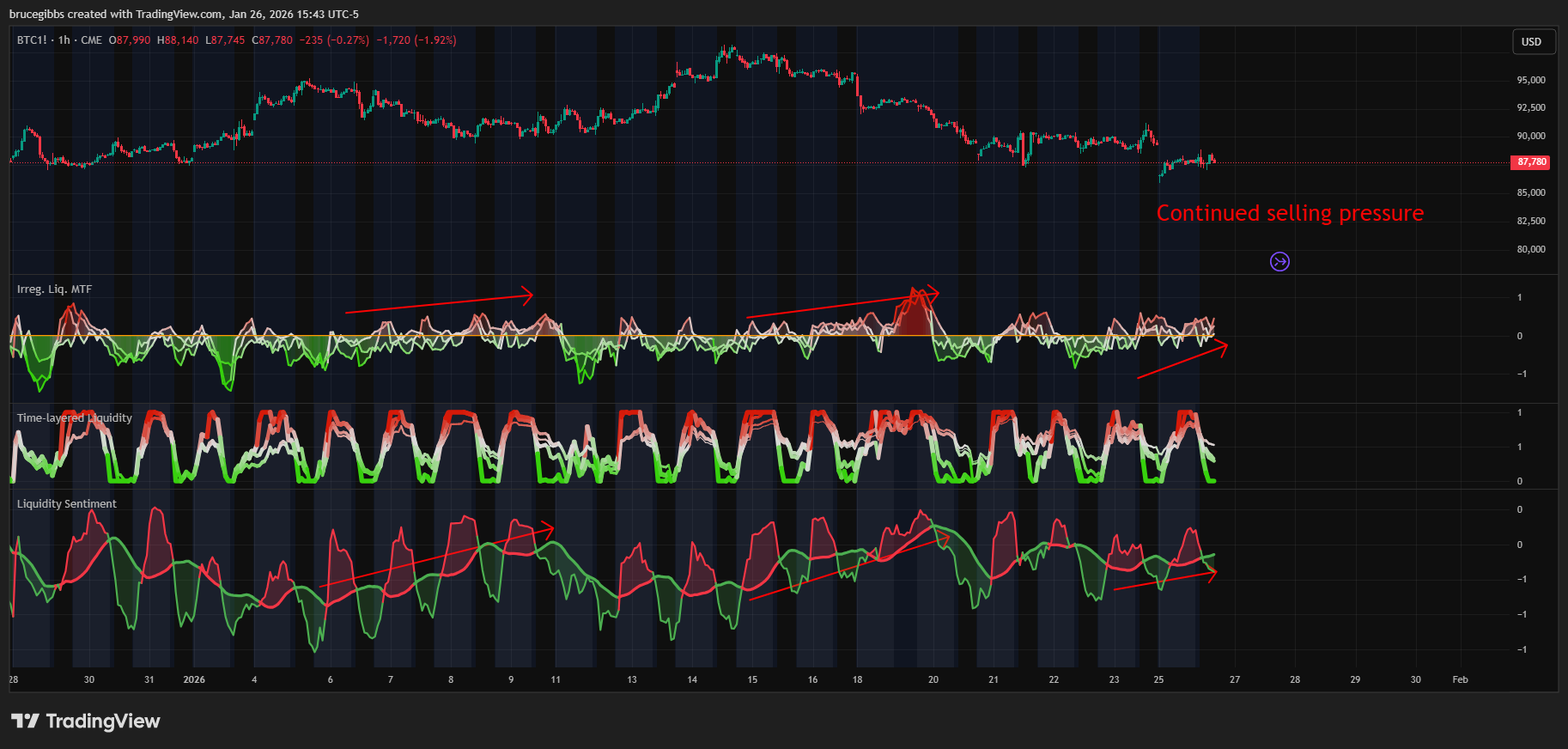Click the date 20 on the time axis
The image size is (1568, 749).
tap(933, 679)
